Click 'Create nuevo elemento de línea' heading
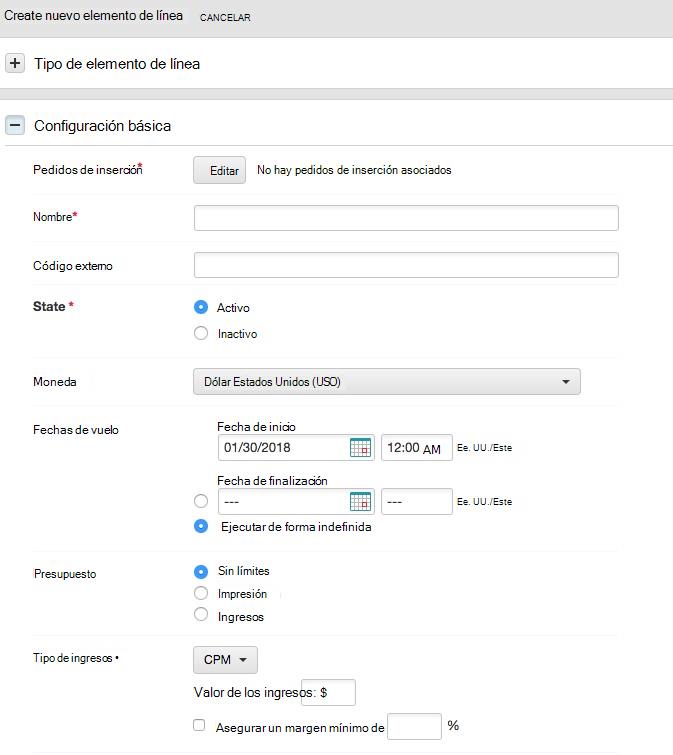The image size is (673, 755). tap(93, 15)
